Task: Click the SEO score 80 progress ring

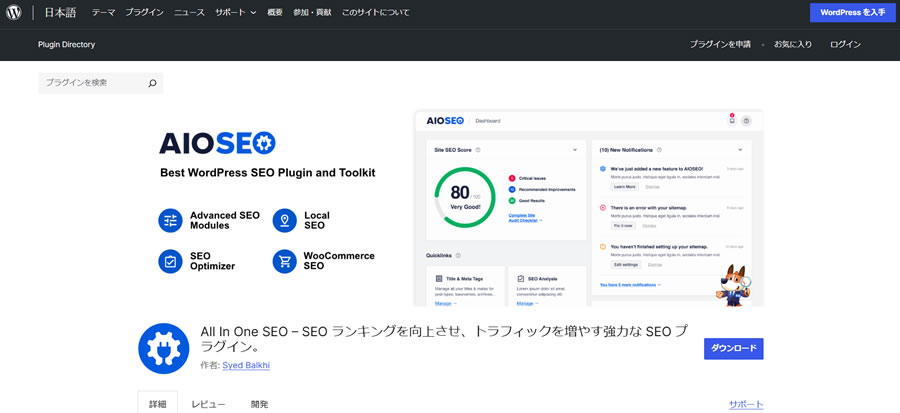Action: pyautogui.click(x=465, y=197)
